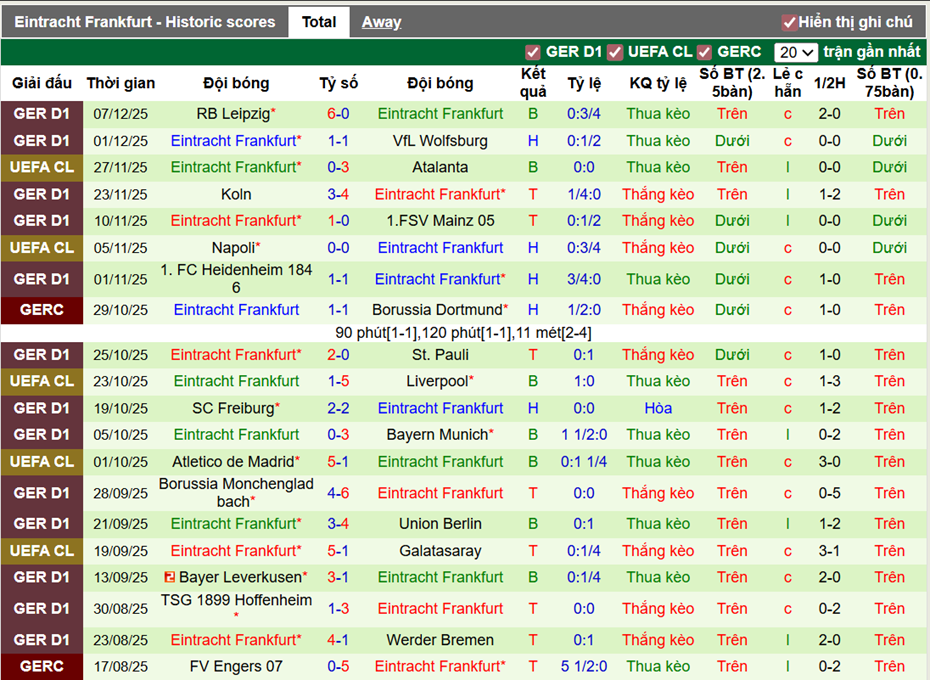Open Koln team link
930x680 pixels.
tap(236, 194)
